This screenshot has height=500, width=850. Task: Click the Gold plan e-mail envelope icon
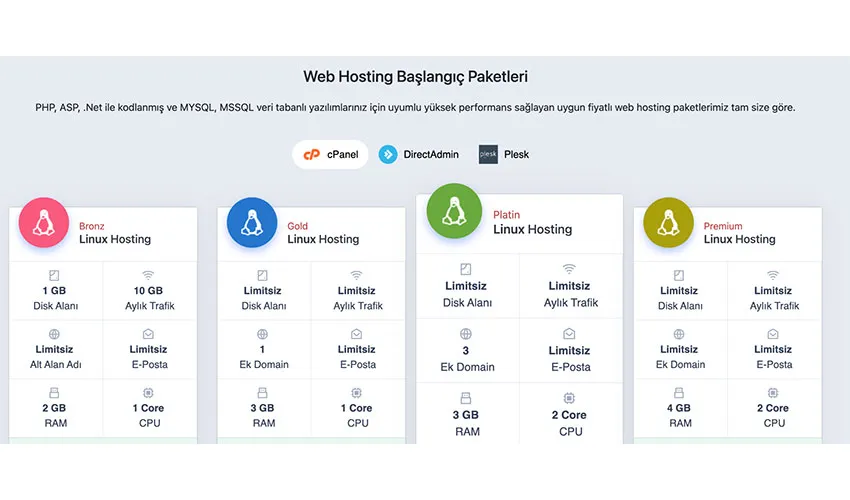tap(357, 334)
